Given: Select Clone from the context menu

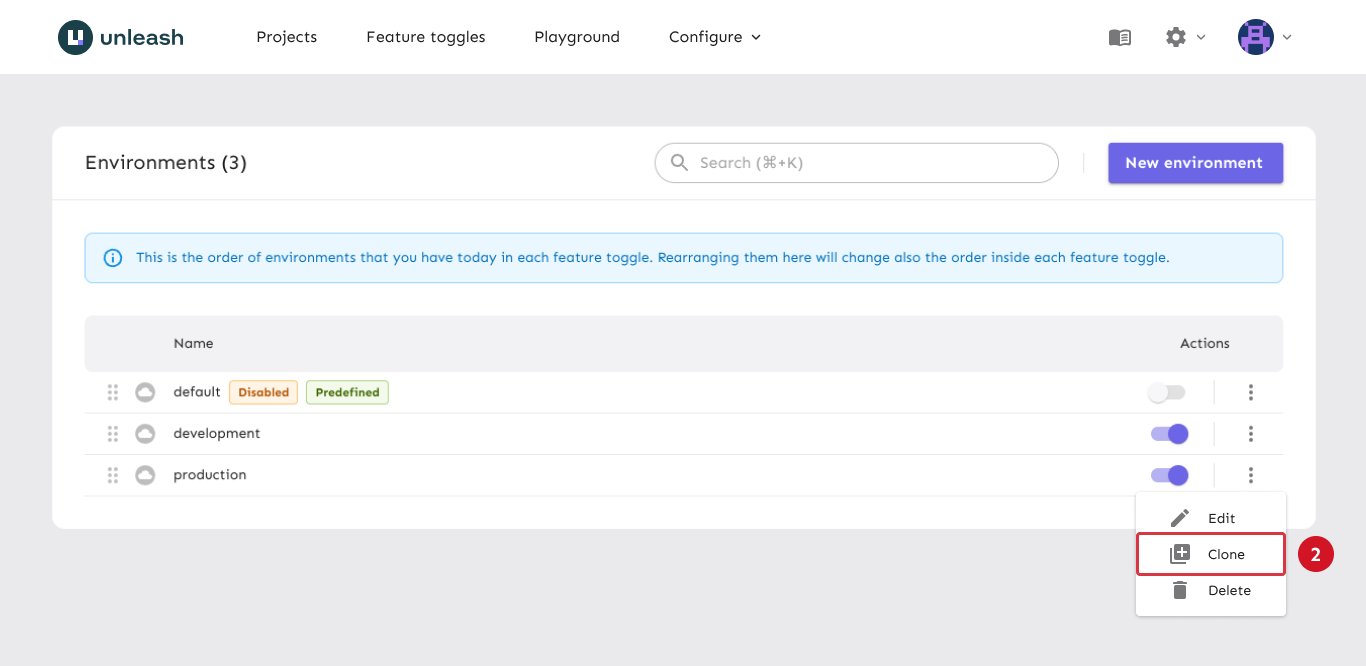Looking at the screenshot, I should click(1210, 554).
